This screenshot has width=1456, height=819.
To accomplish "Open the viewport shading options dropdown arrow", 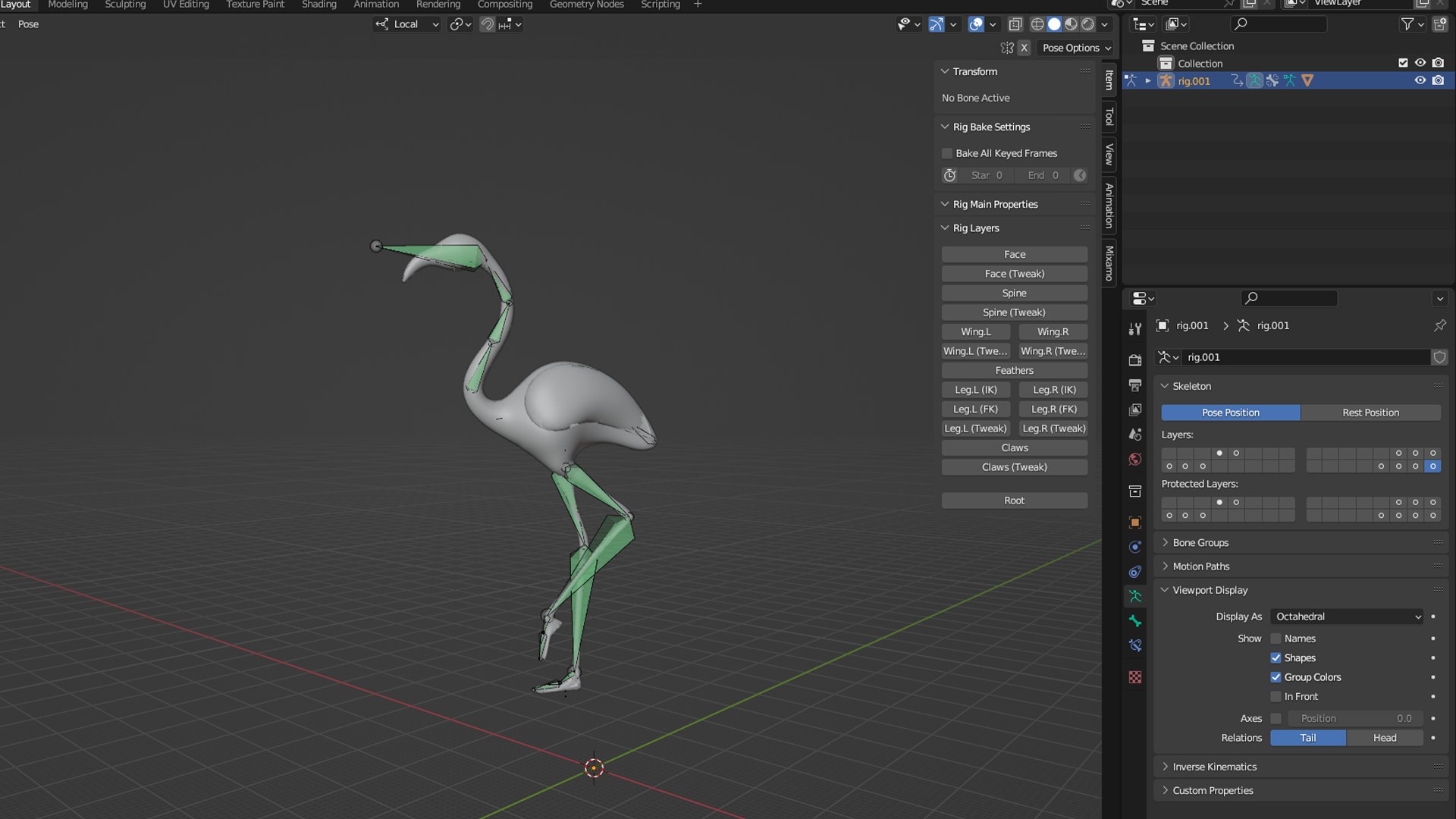I will coord(1104,24).
